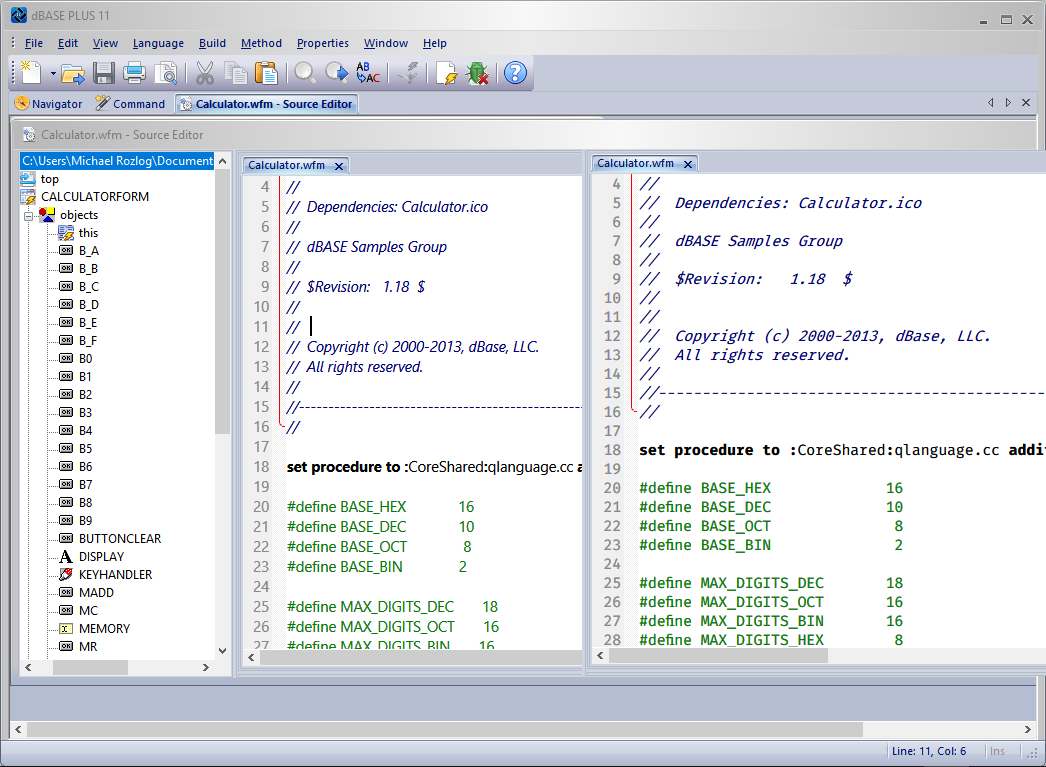Screen dimensions: 1046x767
Task: Select the BUTTONCLEAR object in tree
Action: pyautogui.click(x=120, y=539)
